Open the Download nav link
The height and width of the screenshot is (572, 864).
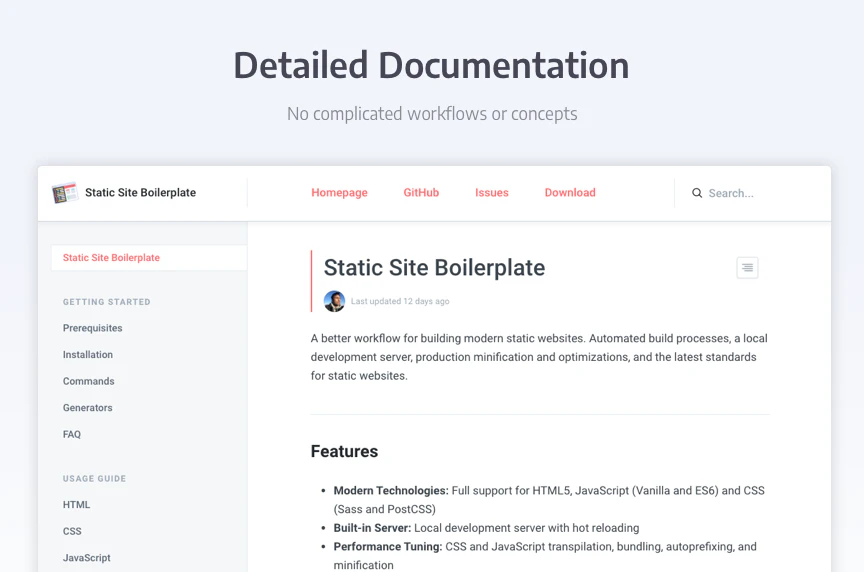click(x=570, y=192)
